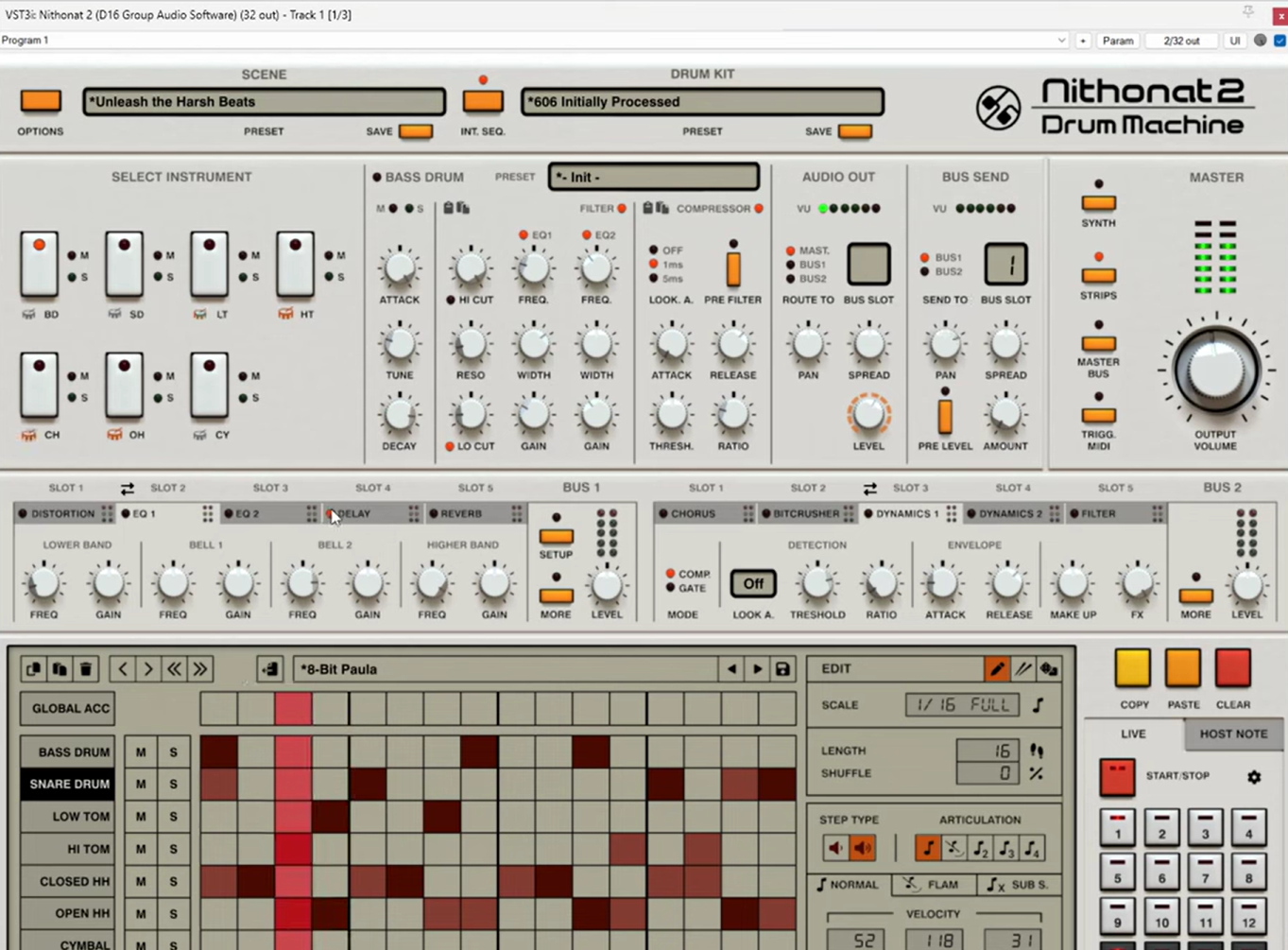
Task: Open the 8-Bit Paula pattern list
Action: [x=506, y=669]
